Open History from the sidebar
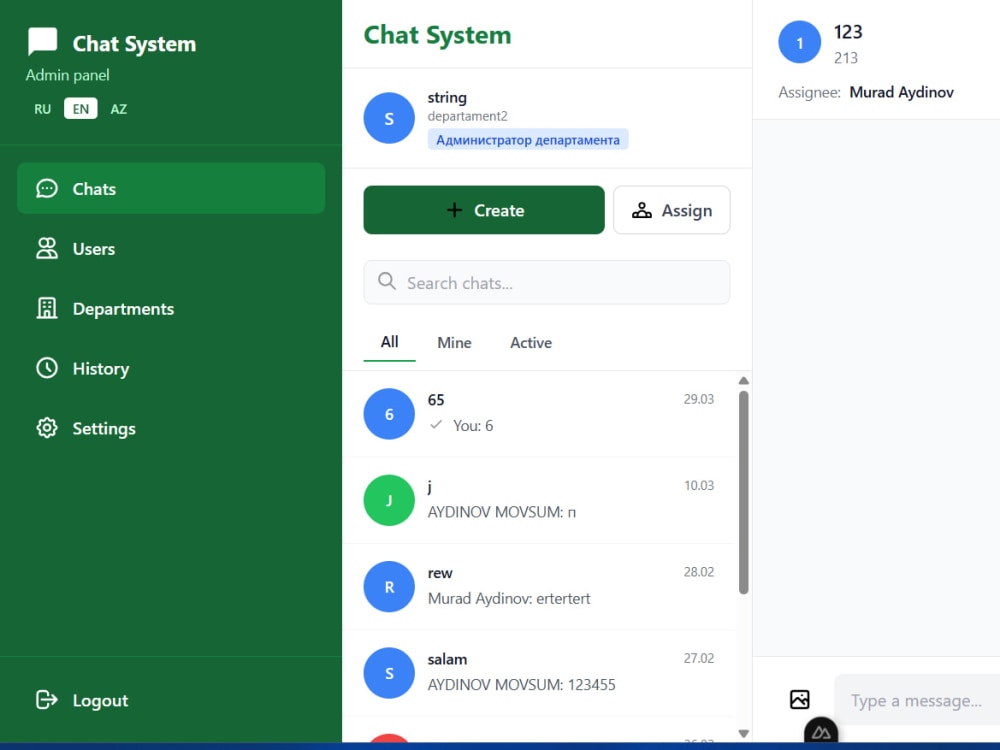This screenshot has height=750, width=1000. (171, 368)
